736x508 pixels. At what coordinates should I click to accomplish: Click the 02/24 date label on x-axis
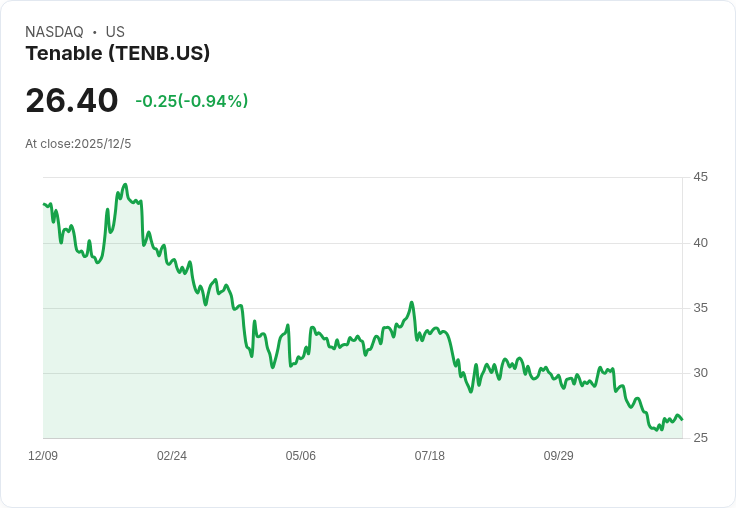tap(172, 455)
